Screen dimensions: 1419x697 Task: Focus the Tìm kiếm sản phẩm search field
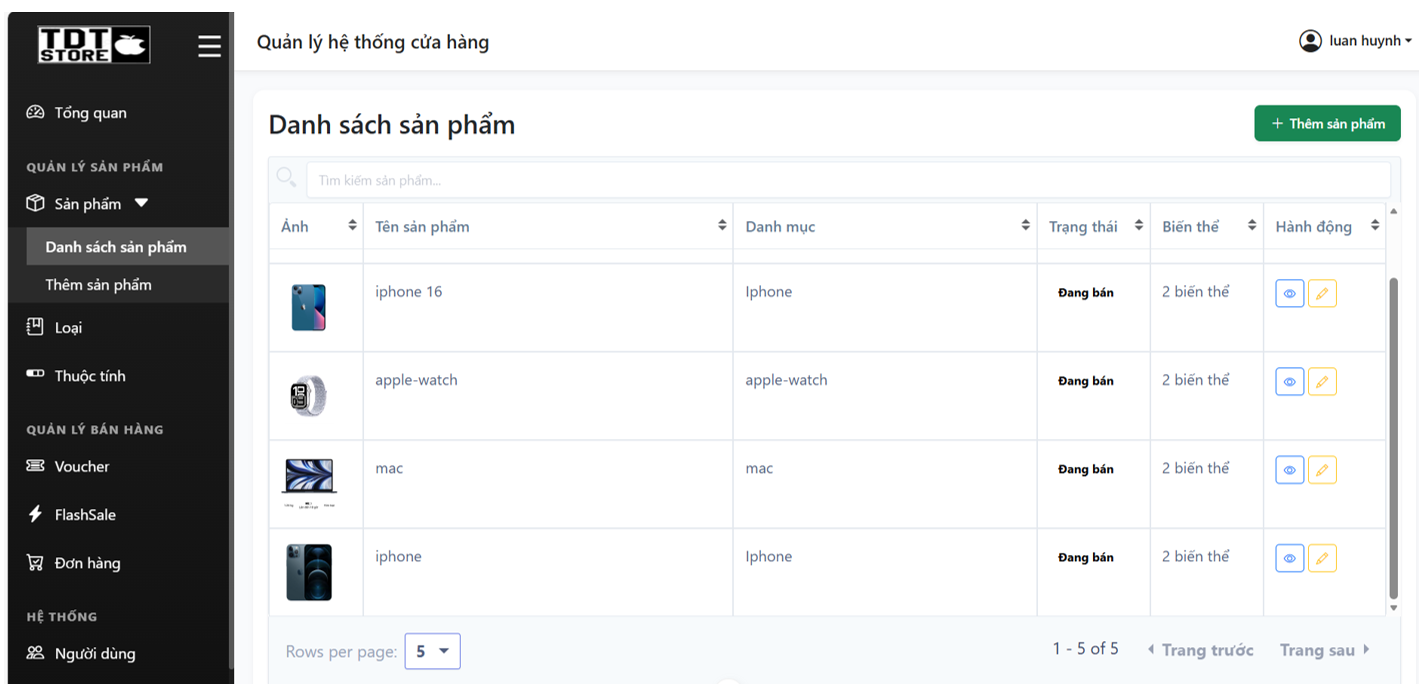point(848,180)
